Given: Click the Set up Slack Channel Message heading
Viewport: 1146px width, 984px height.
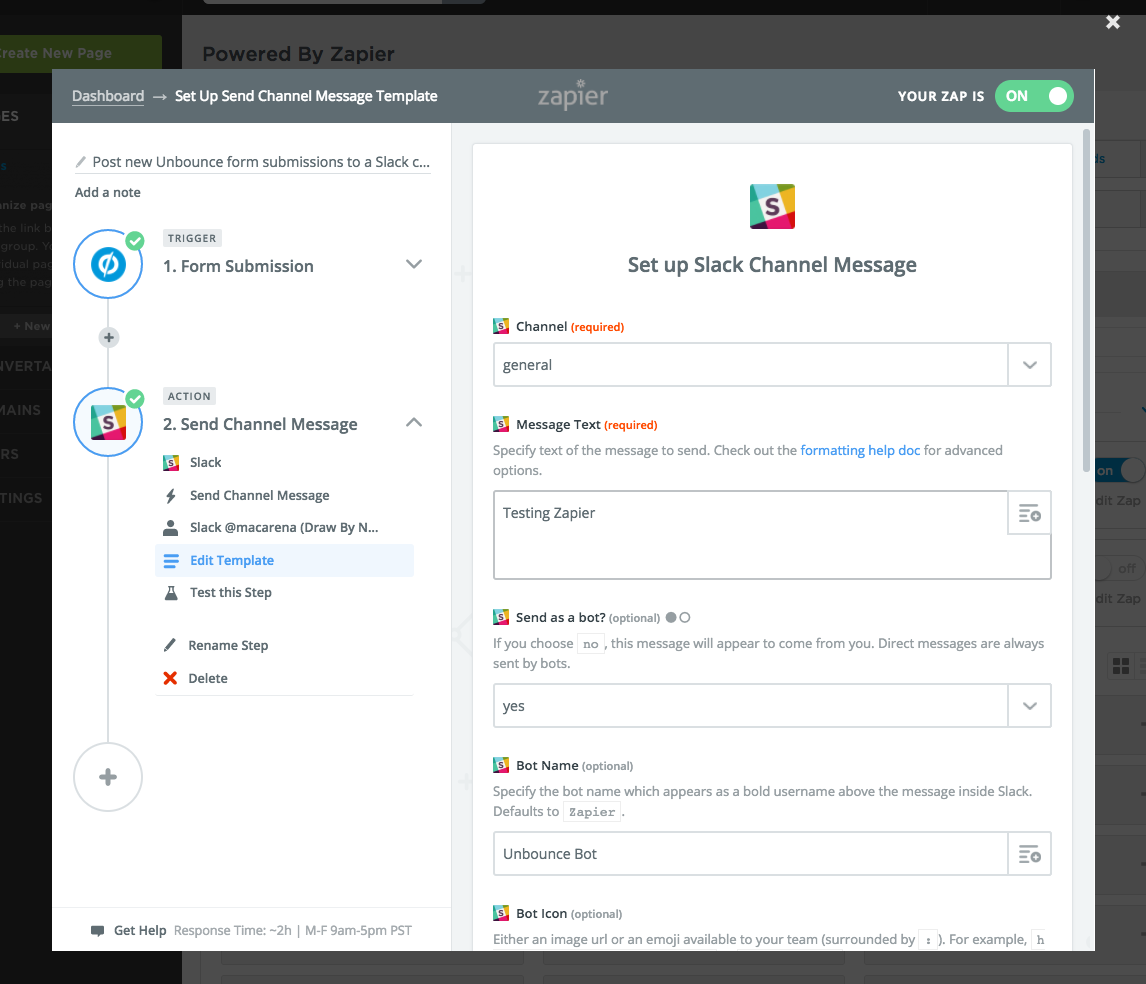Looking at the screenshot, I should pyautogui.click(x=772, y=265).
